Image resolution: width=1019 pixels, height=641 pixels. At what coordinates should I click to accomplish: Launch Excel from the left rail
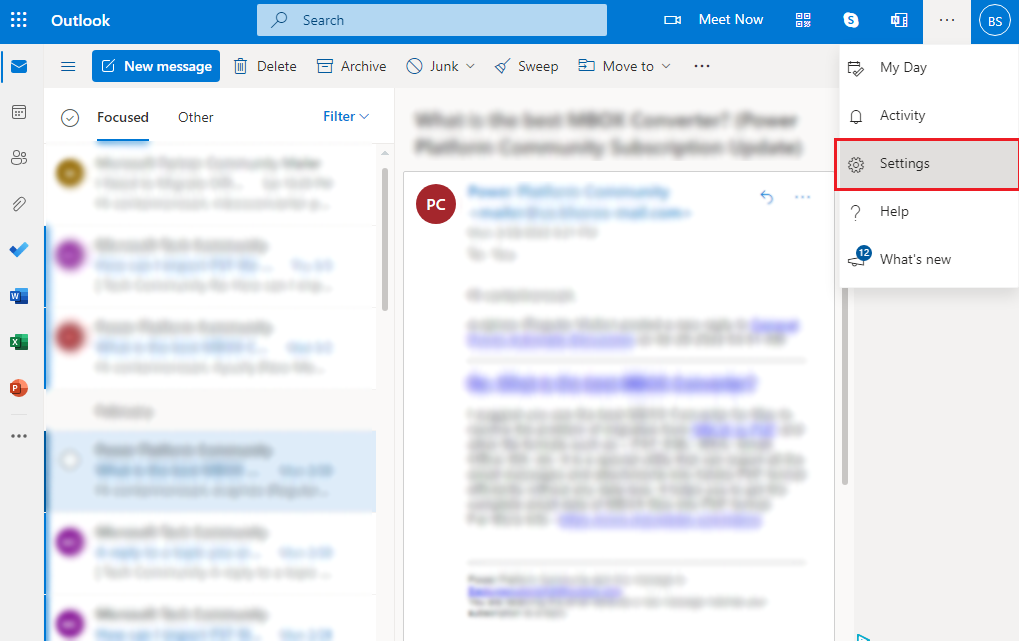click(19, 342)
